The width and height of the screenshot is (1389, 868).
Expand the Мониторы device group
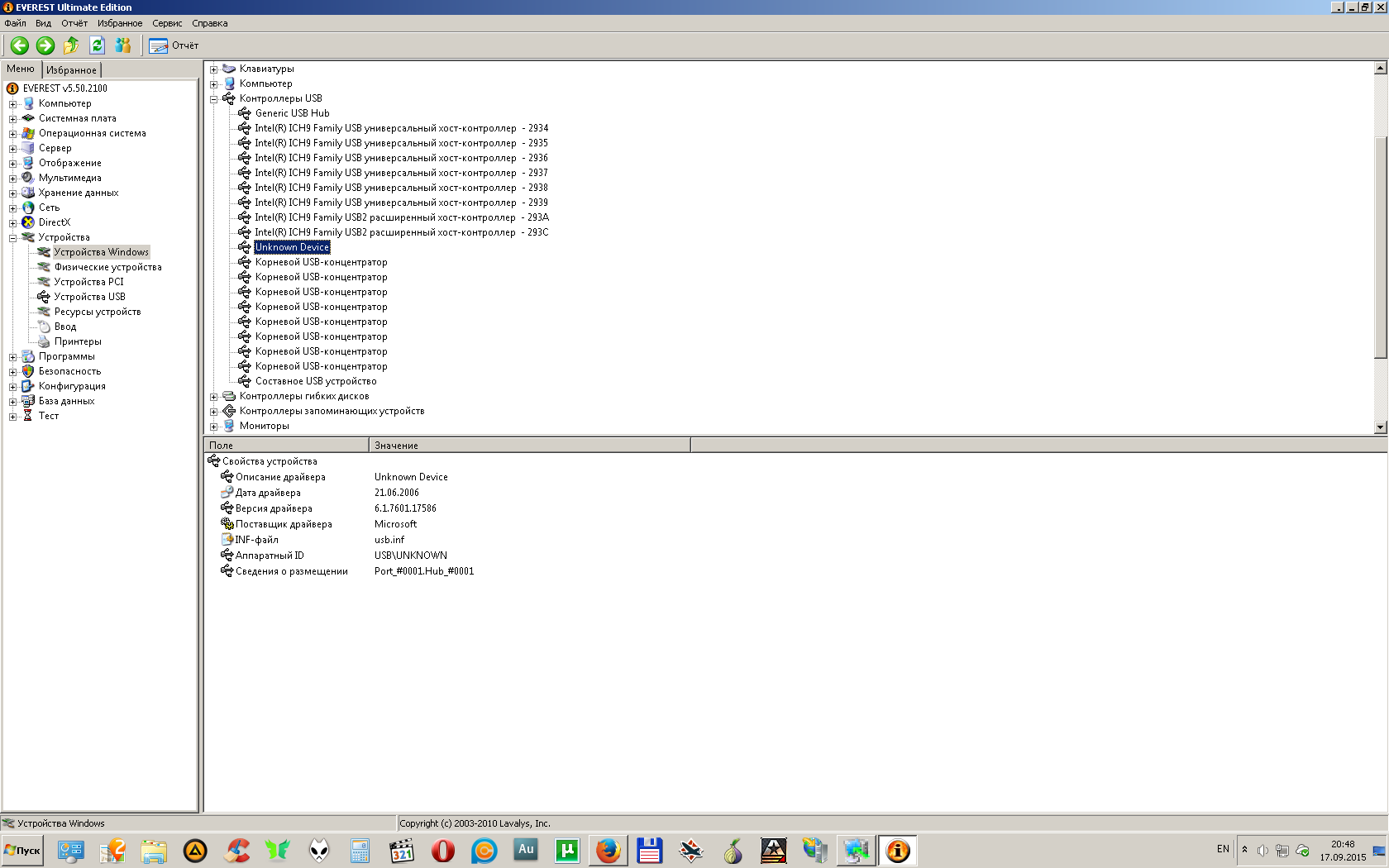coord(213,427)
